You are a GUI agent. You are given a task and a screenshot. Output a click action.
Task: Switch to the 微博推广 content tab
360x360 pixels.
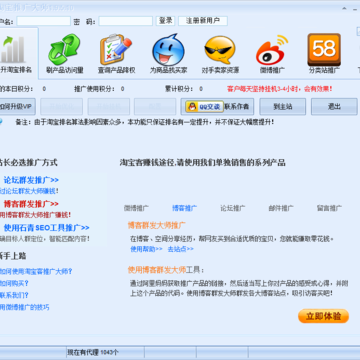pyautogui.click(x=136, y=208)
